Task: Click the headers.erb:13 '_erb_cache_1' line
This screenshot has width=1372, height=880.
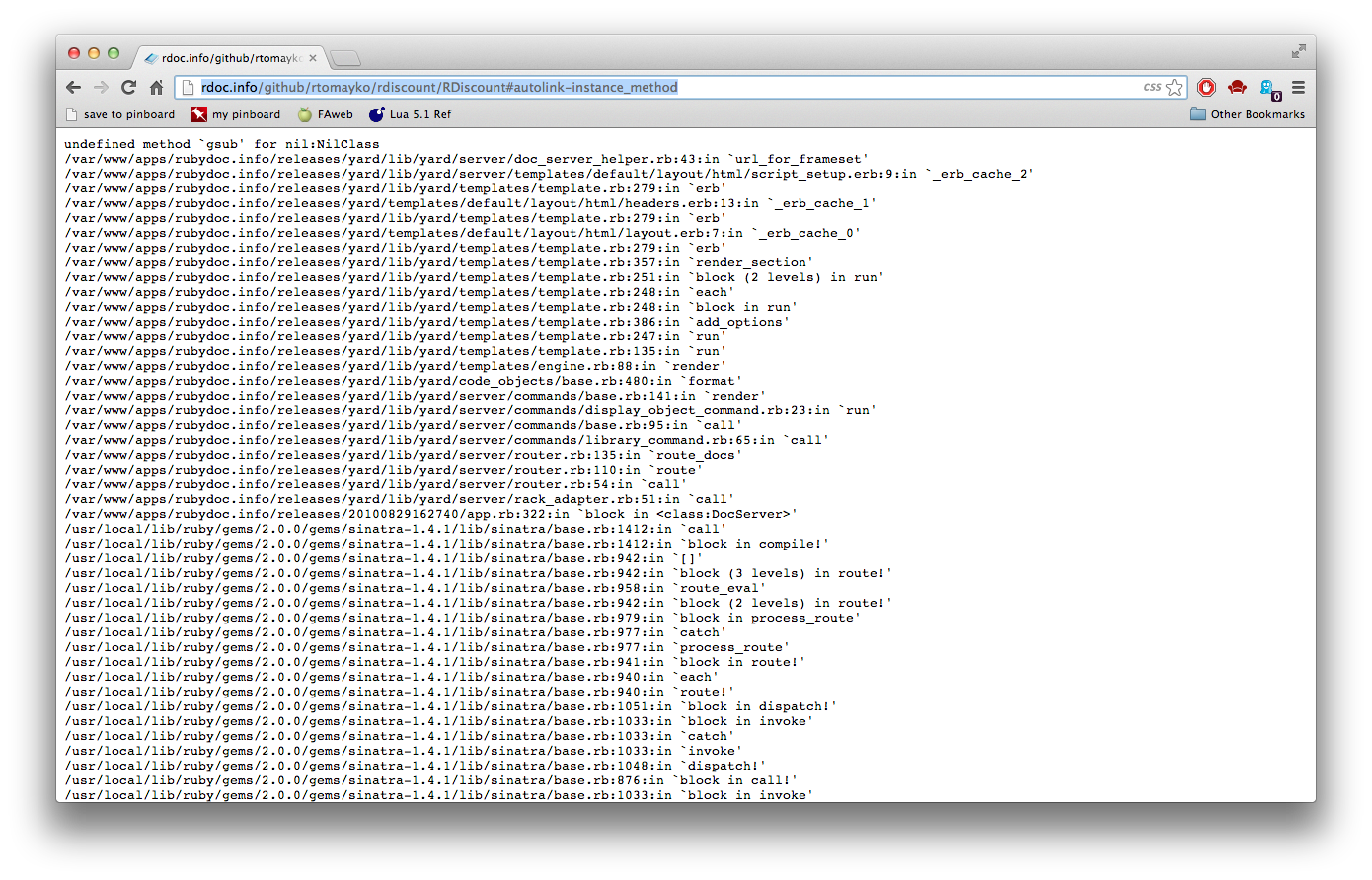Action: 471,203
